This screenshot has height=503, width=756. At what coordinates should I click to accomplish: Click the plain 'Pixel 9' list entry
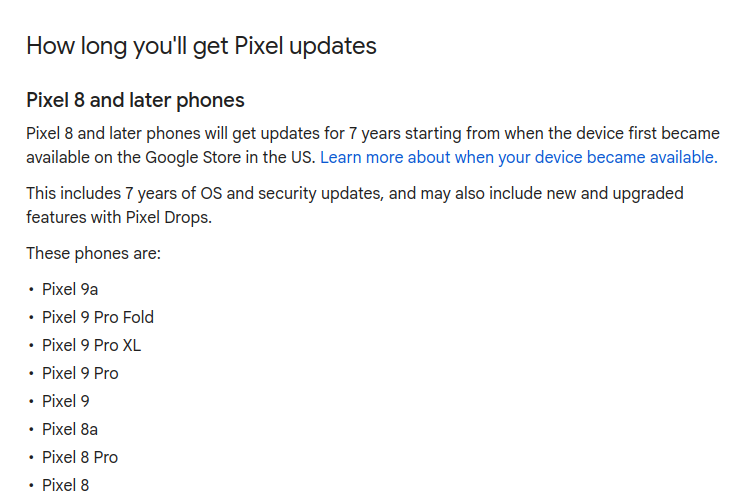coord(66,401)
